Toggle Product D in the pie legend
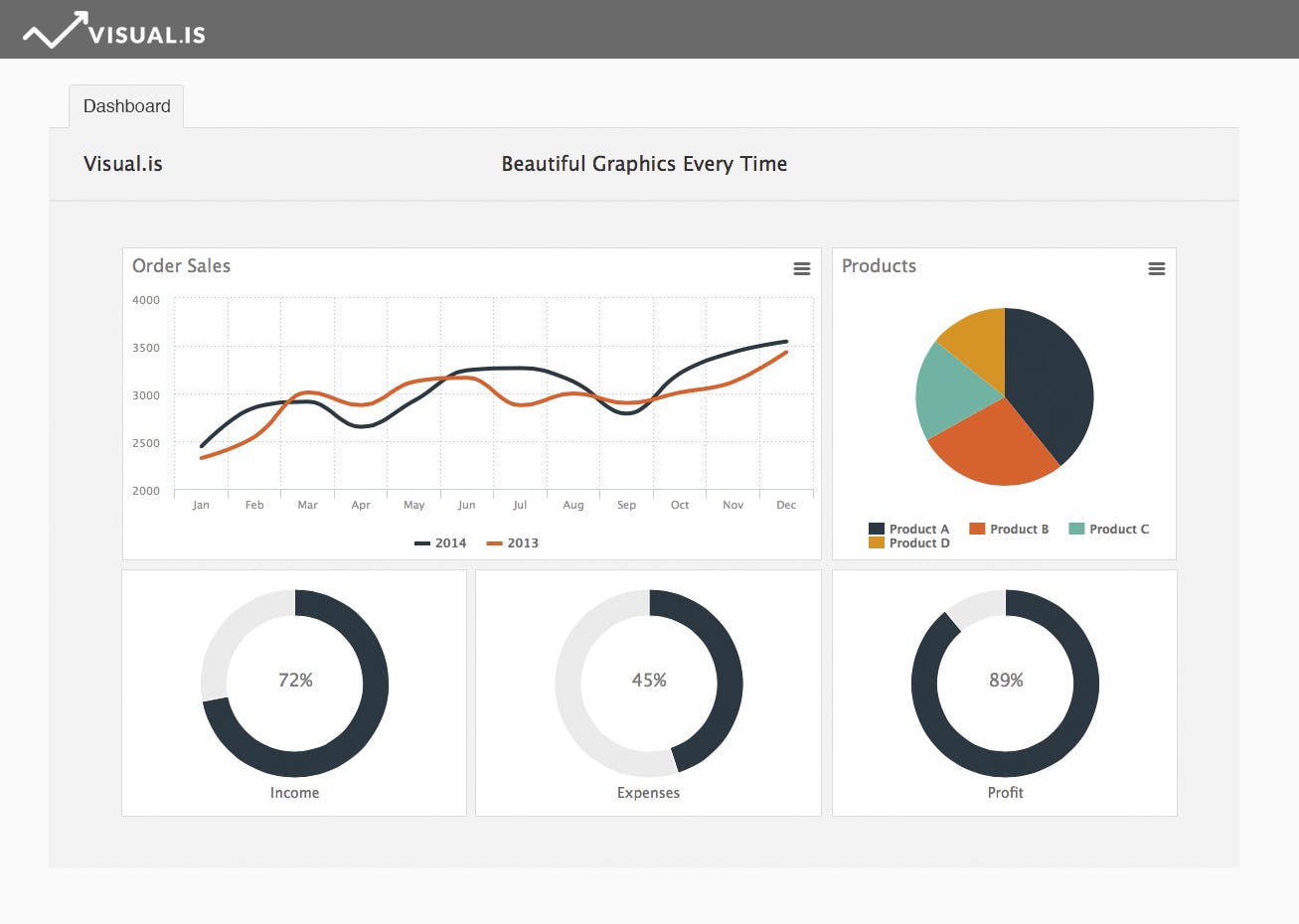 tap(910, 542)
